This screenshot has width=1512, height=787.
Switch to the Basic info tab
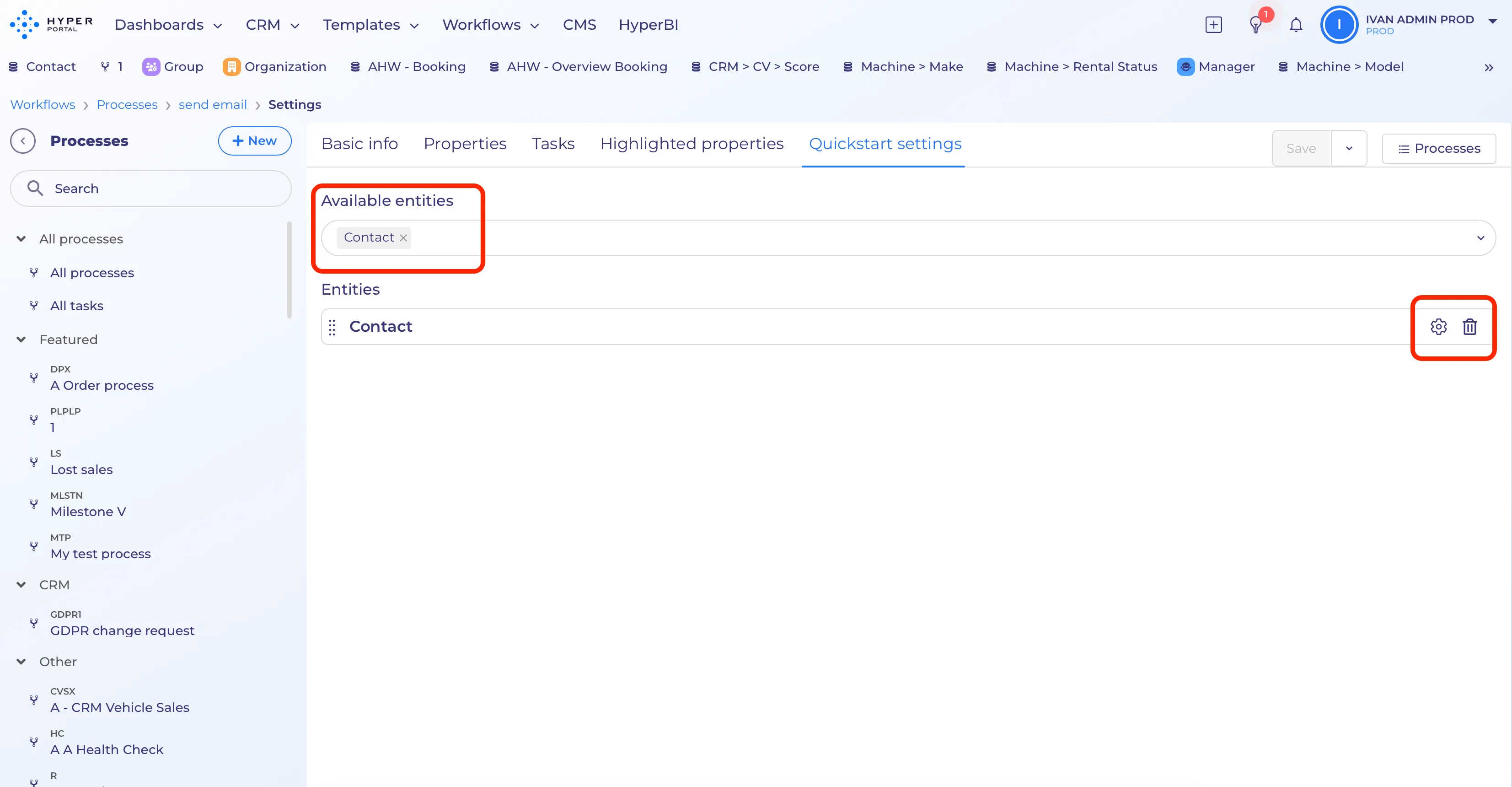tap(360, 144)
